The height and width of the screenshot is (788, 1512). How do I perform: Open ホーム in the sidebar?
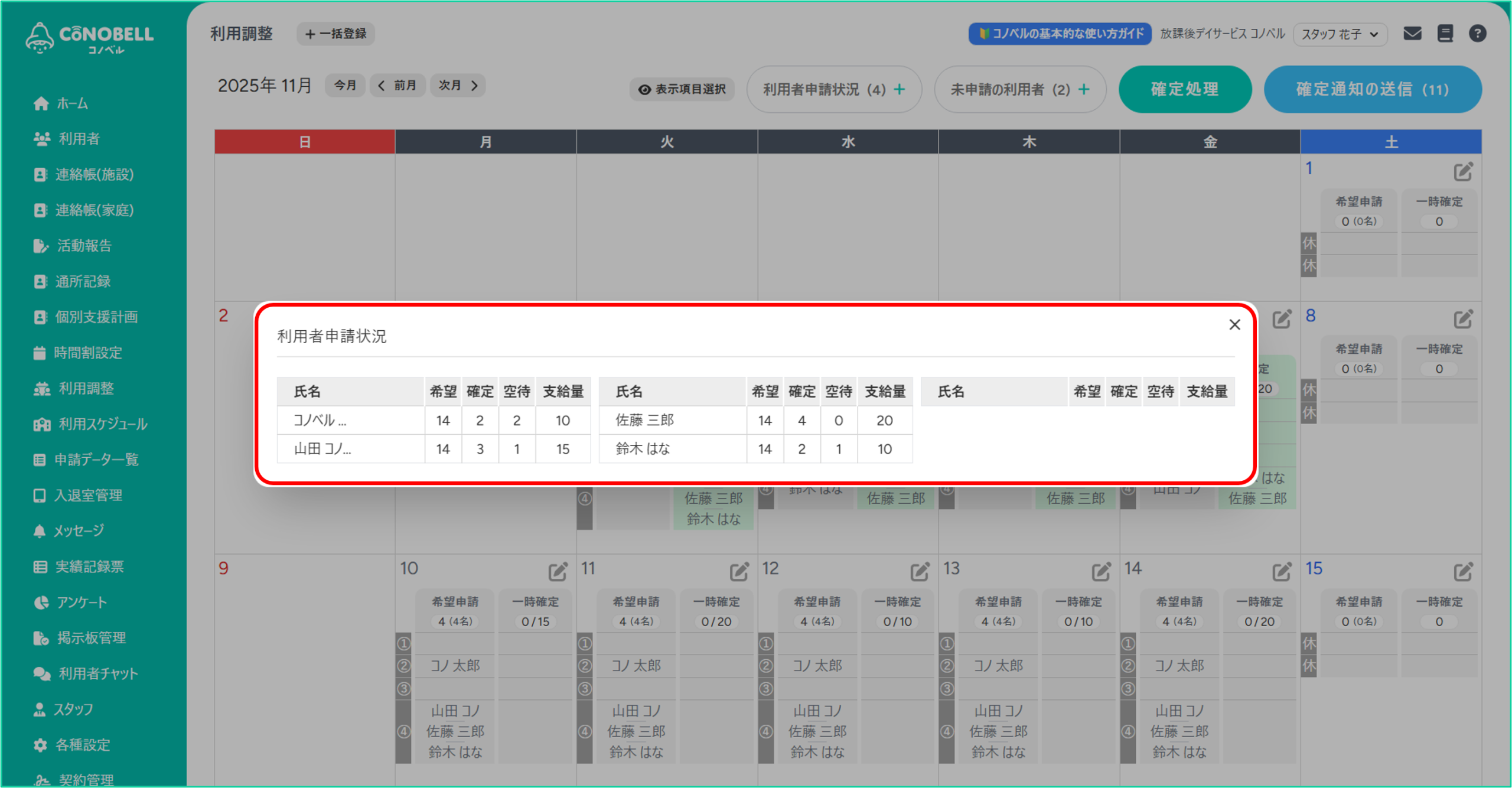(71, 104)
